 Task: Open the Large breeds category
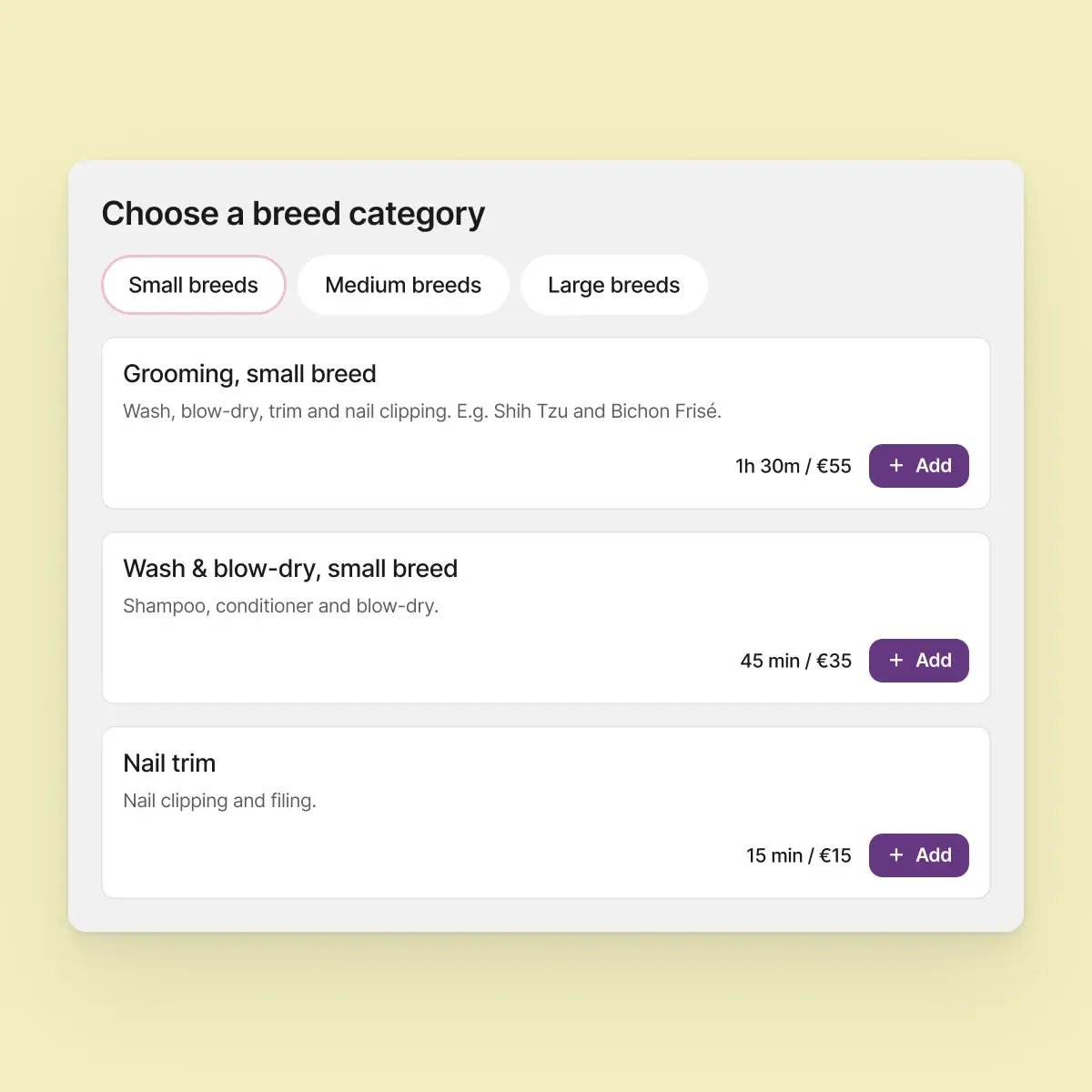pyautogui.click(x=614, y=285)
